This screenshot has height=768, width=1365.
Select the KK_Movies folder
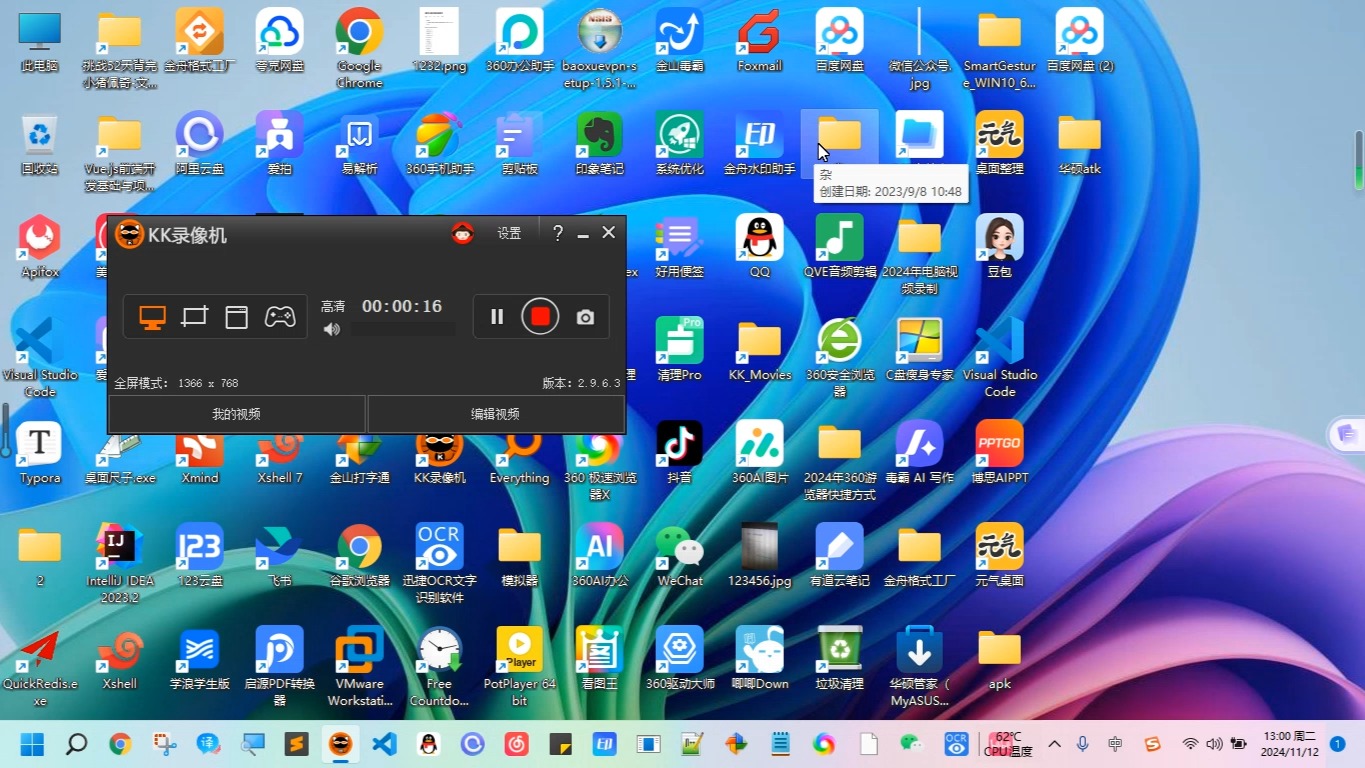click(x=760, y=350)
